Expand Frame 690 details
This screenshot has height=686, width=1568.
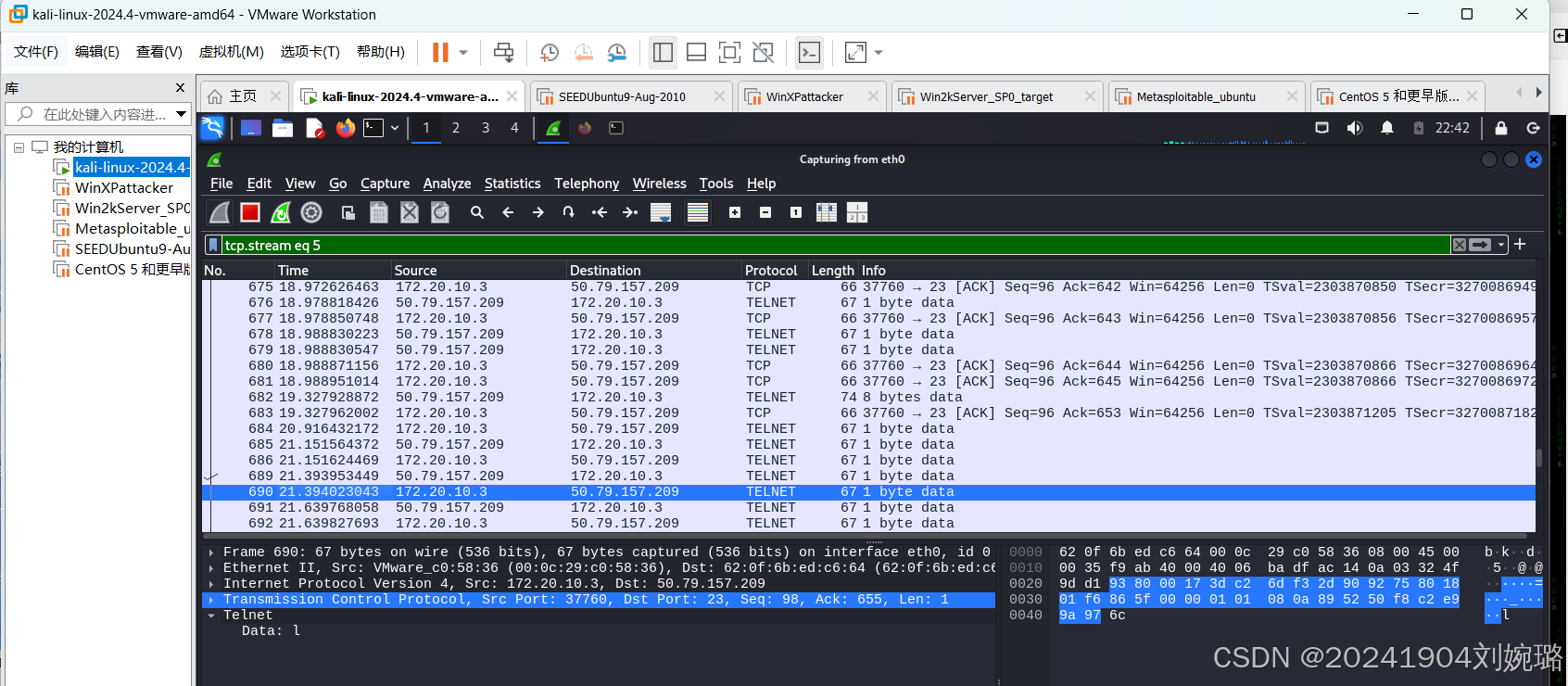[211, 553]
